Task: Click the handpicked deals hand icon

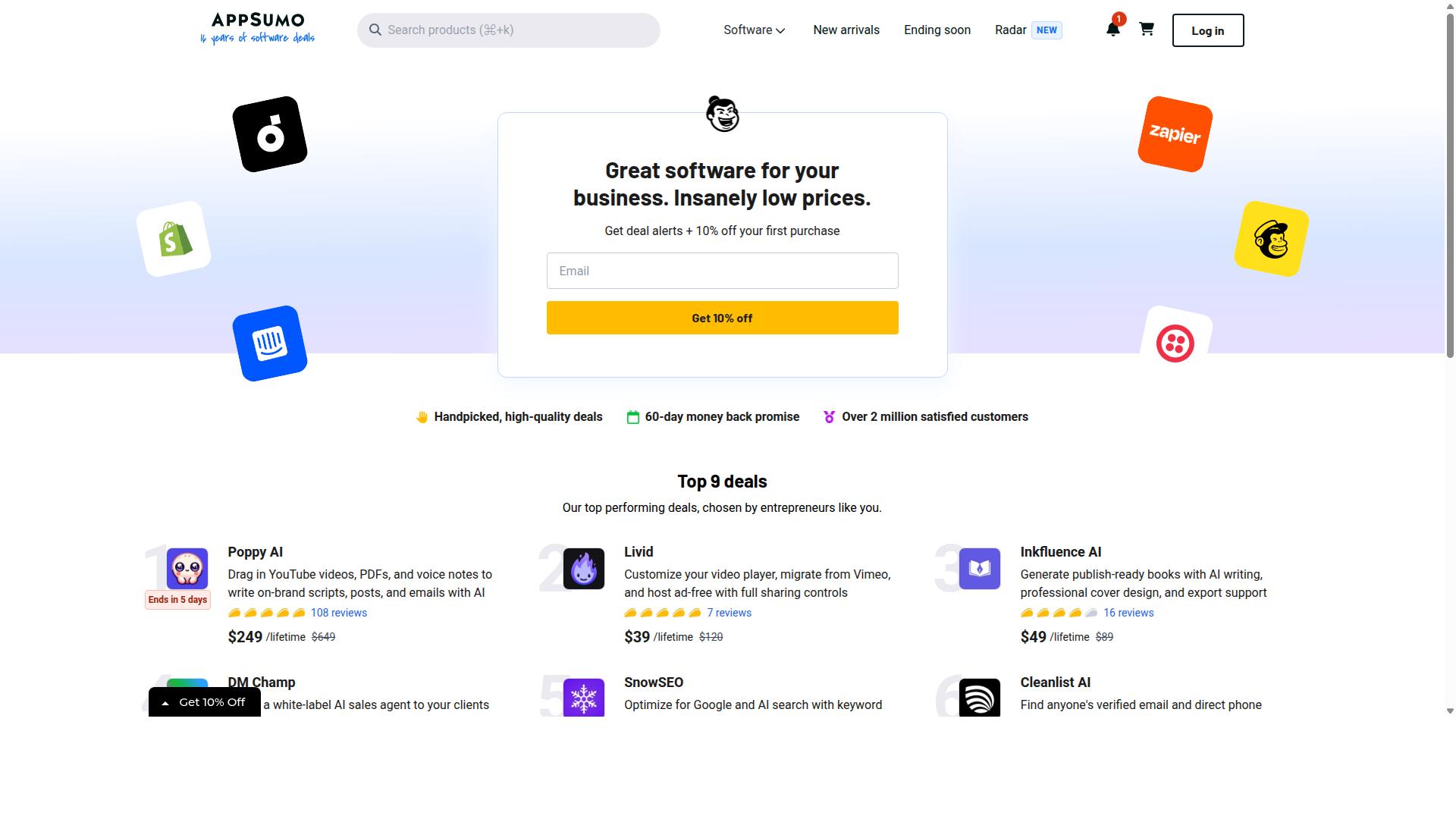Action: coord(422,417)
